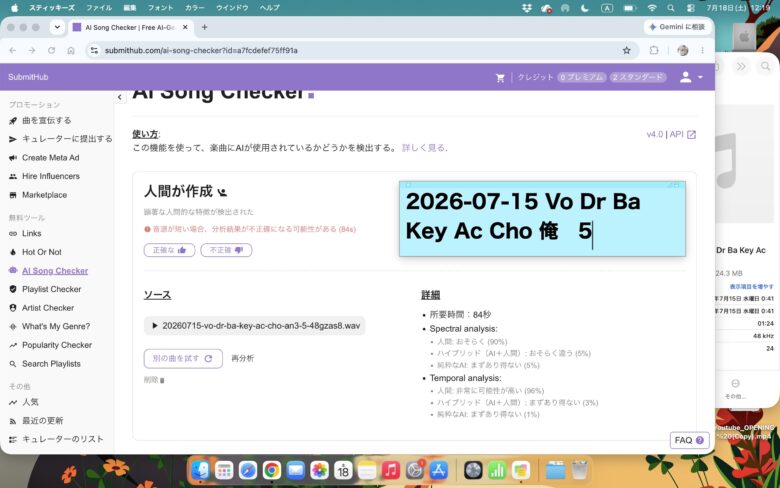Click the SubmitHub logo text
The width and height of the screenshot is (780, 488).
click(x=28, y=77)
